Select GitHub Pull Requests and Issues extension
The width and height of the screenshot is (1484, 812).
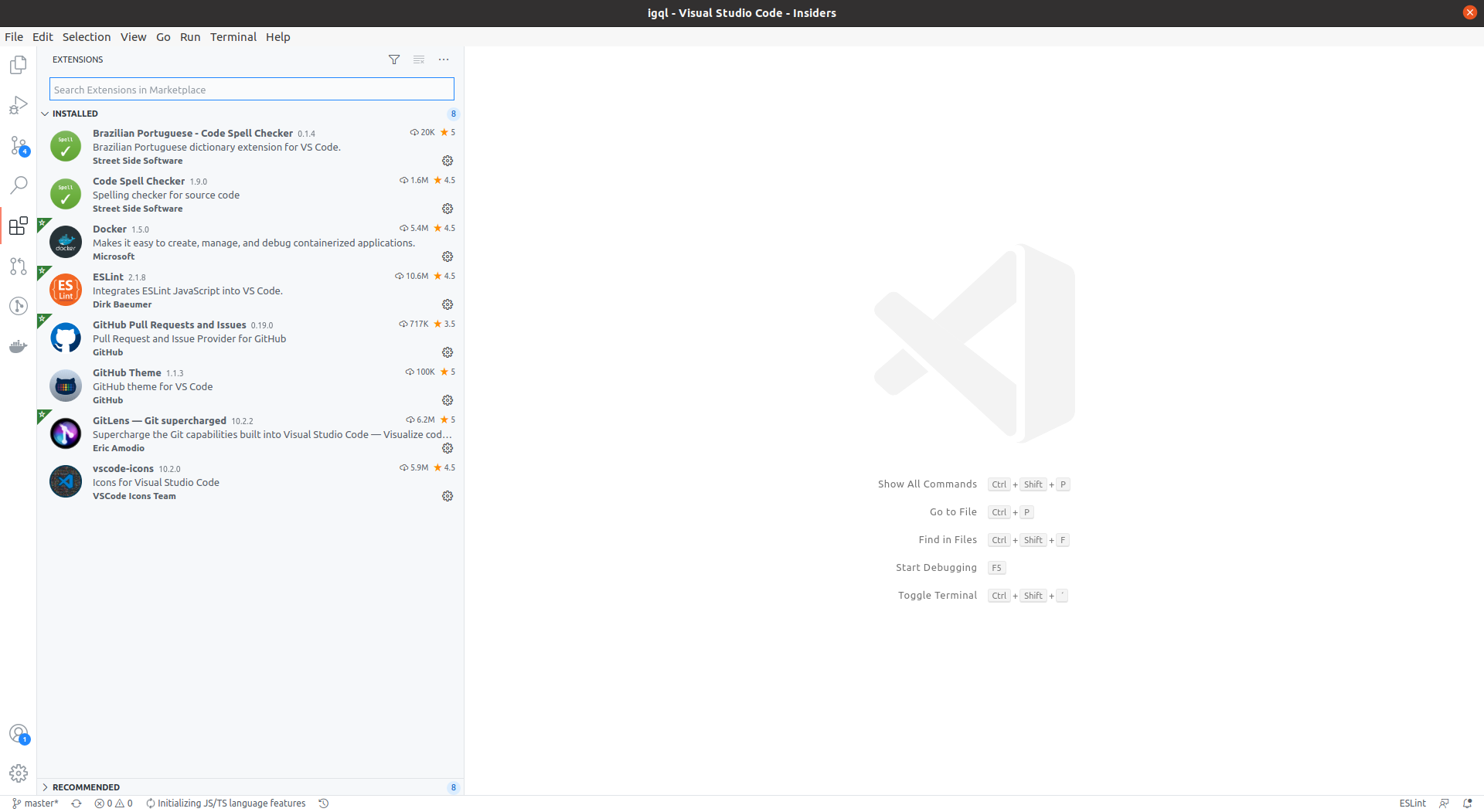250,338
